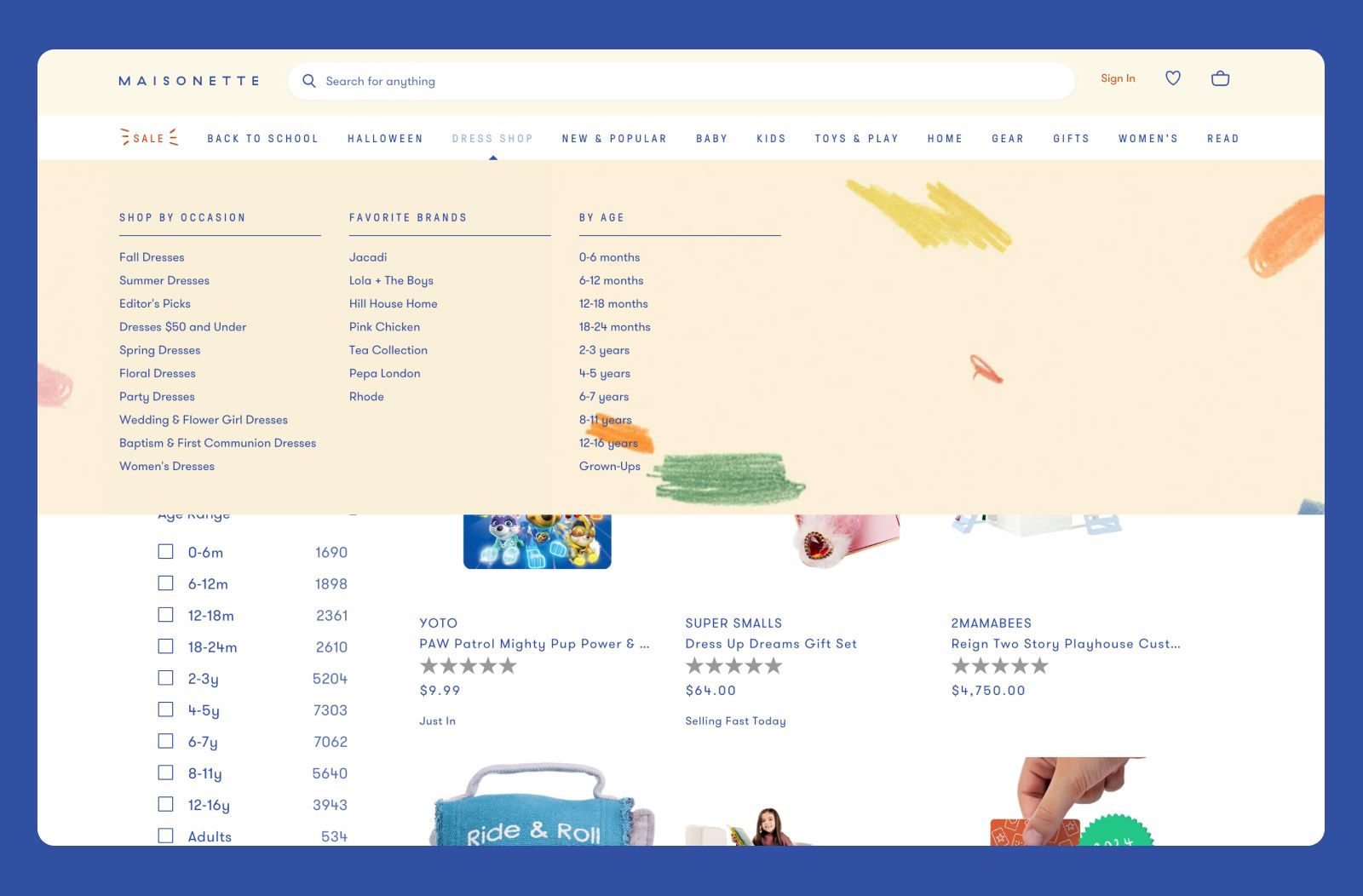Check the Adults age checkbox
The height and width of the screenshot is (896, 1363).
pos(165,836)
